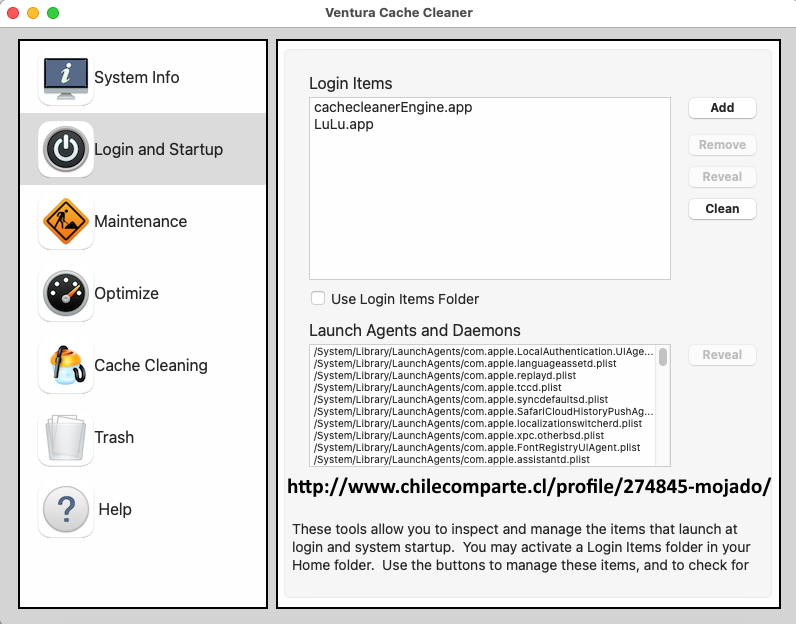Select com.apple.tccd.plist row
Image resolution: width=796 pixels, height=624 pixels.
tap(483, 387)
